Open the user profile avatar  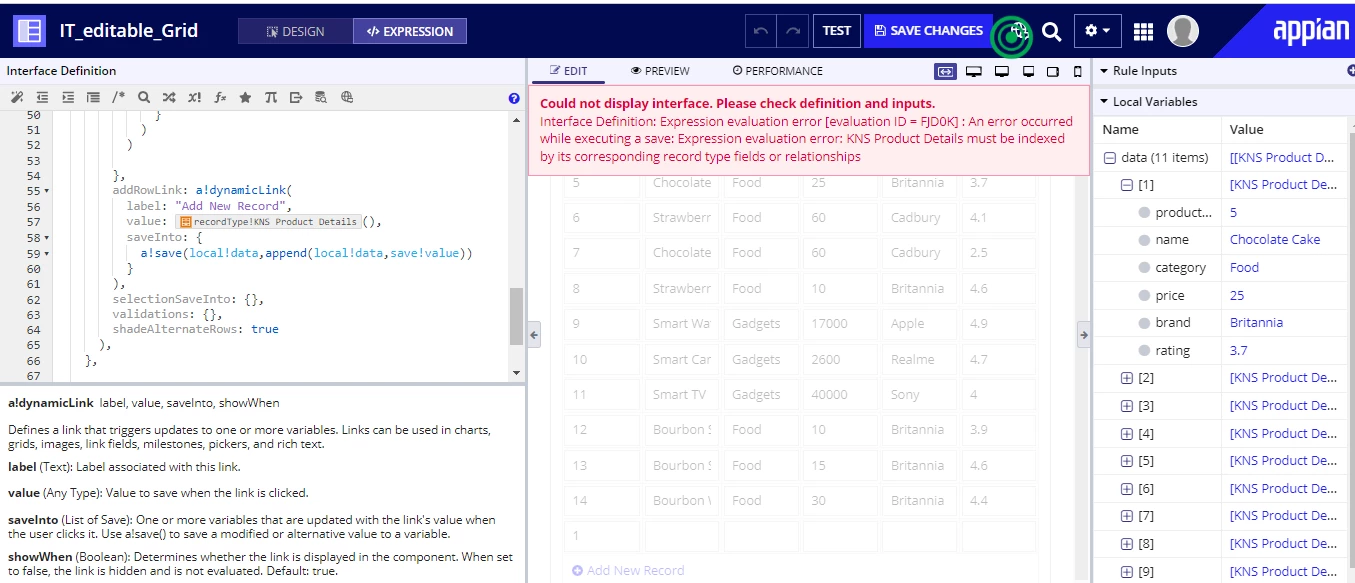(1183, 31)
